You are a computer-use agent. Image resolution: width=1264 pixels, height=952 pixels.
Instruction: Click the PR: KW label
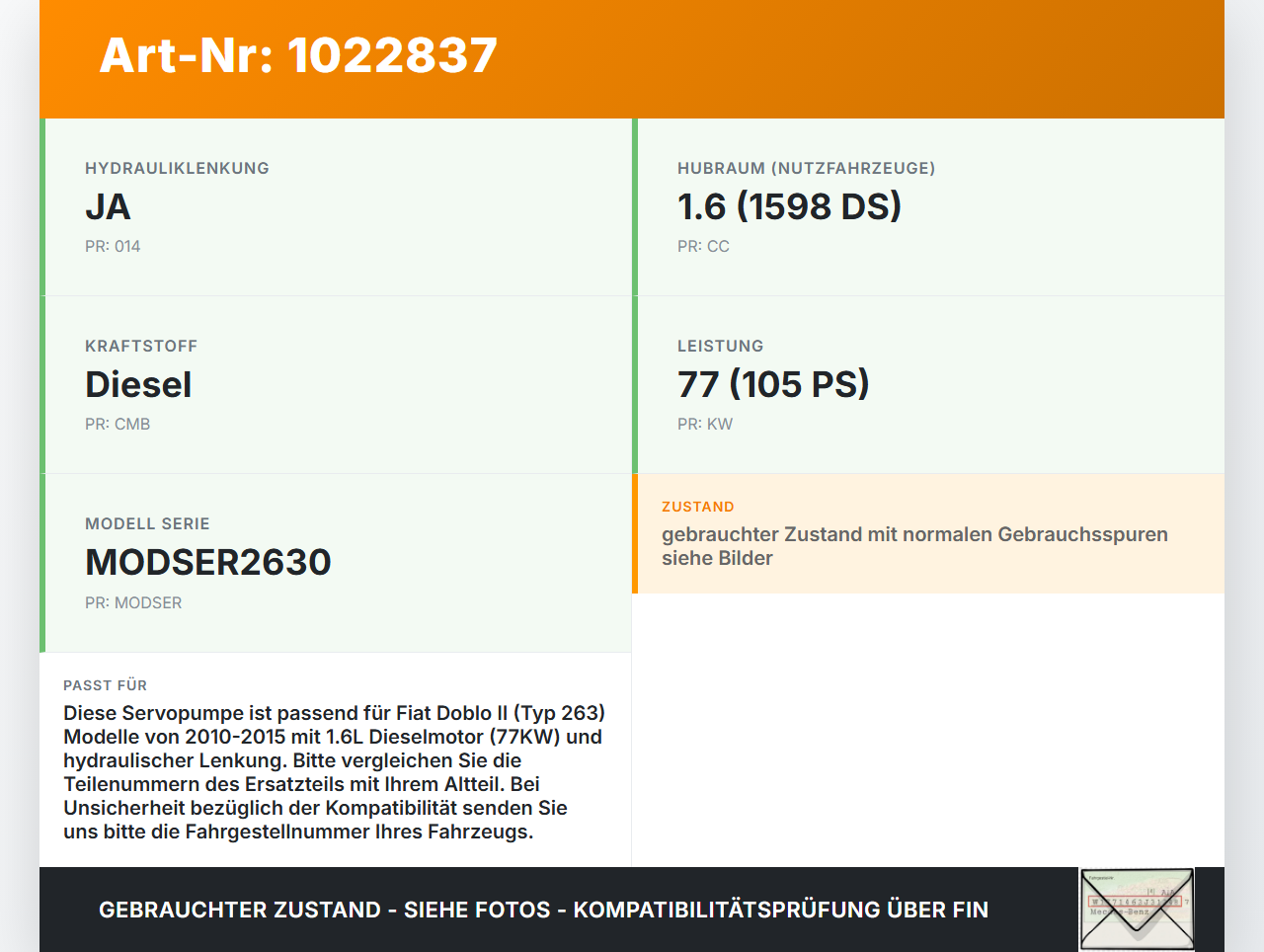(705, 424)
